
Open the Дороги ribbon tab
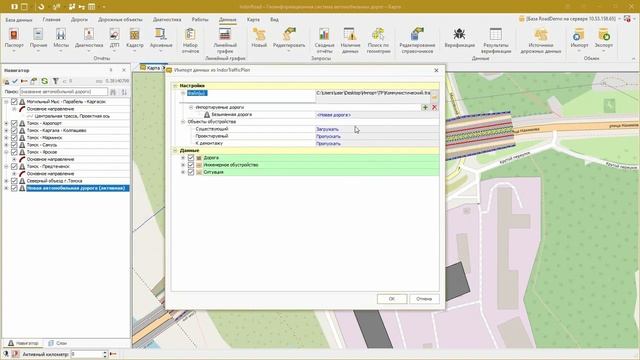[79, 20]
